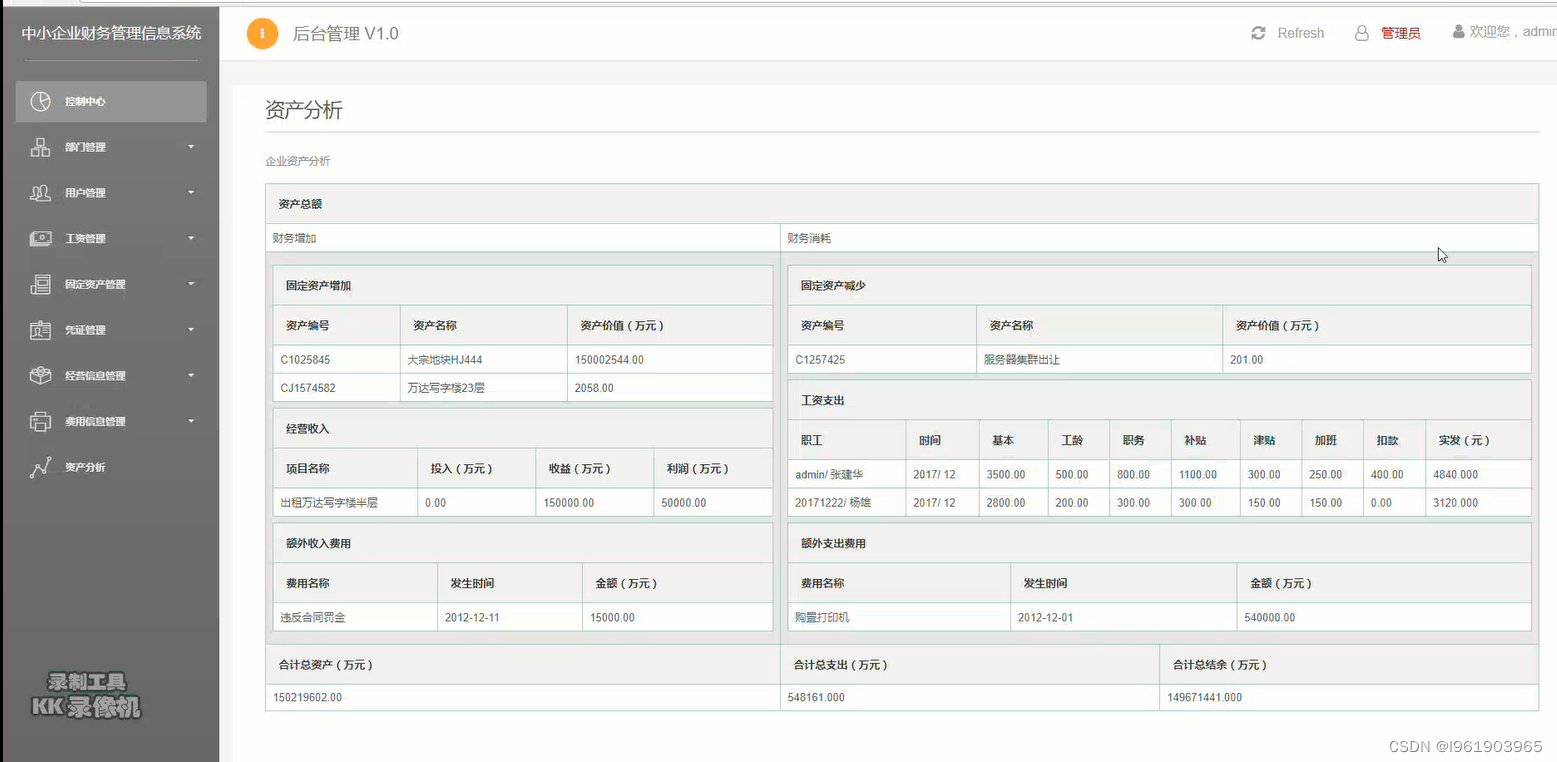
Task: Click asset value 150002544.00
Action: tap(609, 360)
